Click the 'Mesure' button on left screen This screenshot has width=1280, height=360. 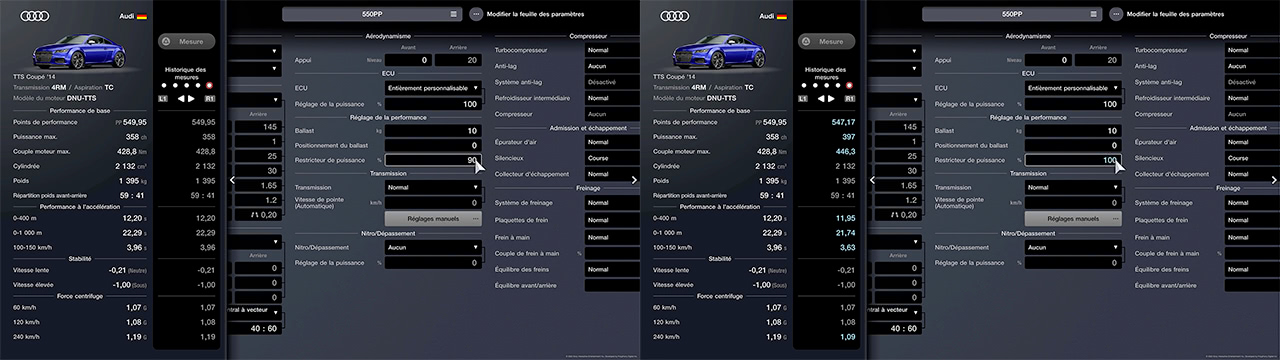pyautogui.click(x=186, y=42)
